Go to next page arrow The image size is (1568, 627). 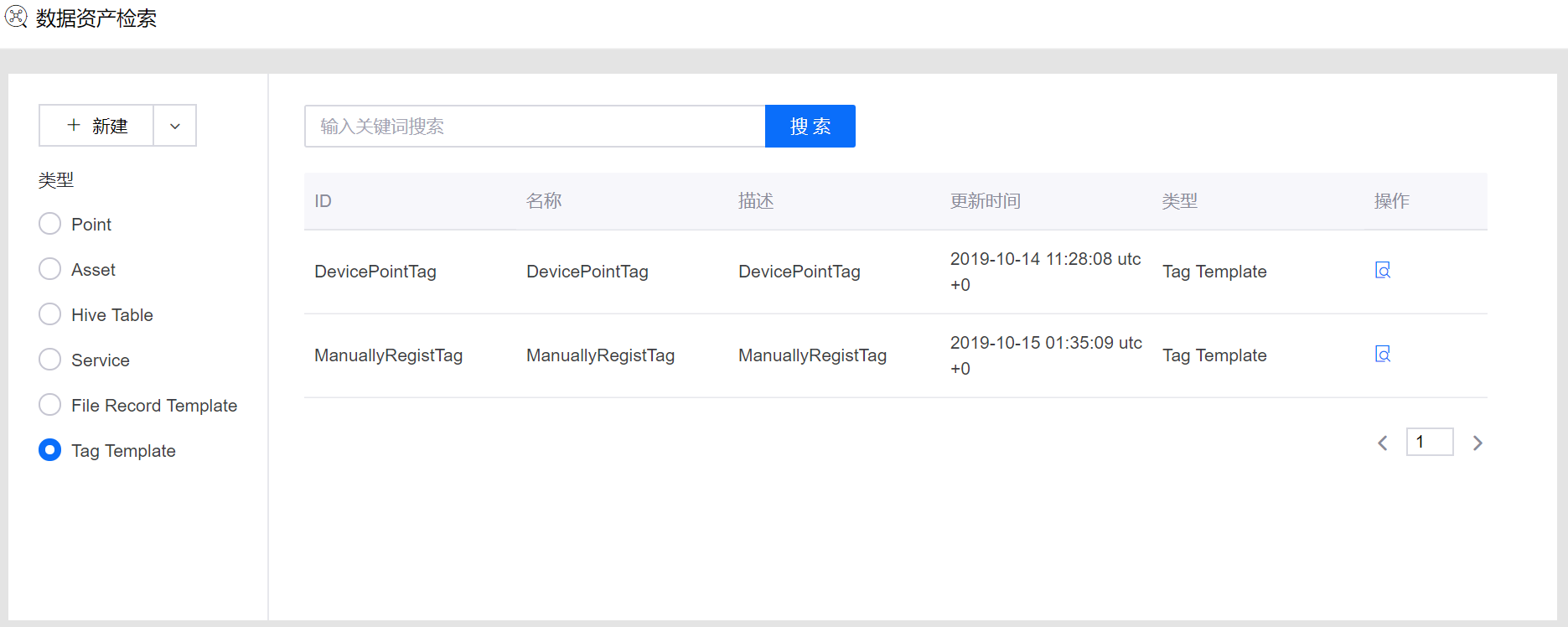click(x=1477, y=443)
